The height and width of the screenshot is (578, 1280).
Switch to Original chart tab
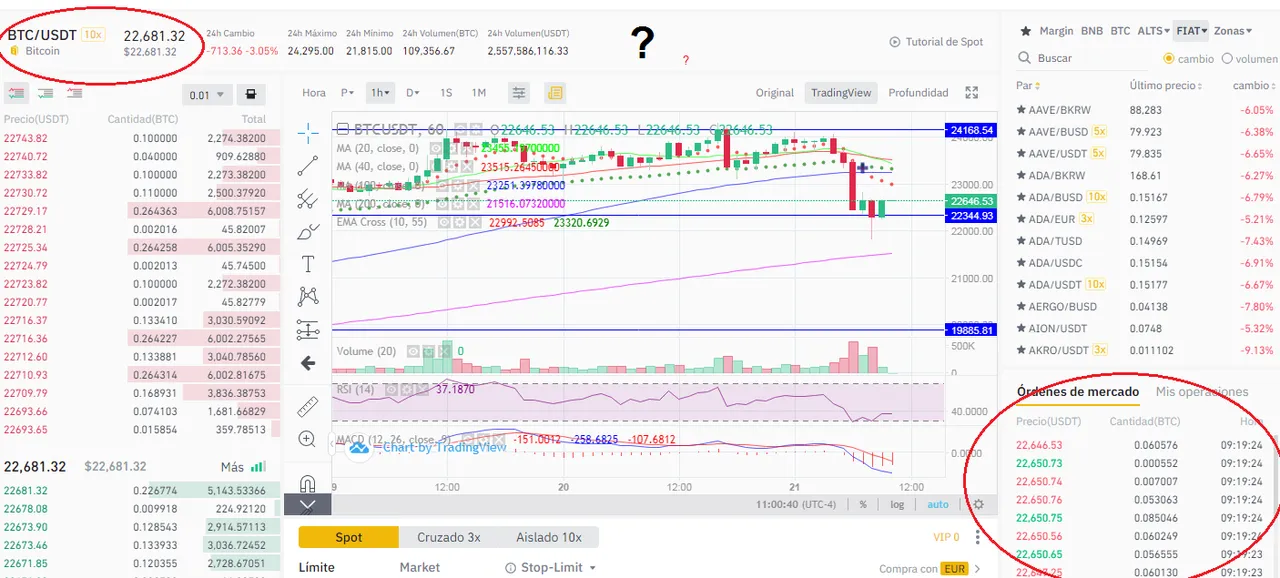point(774,93)
